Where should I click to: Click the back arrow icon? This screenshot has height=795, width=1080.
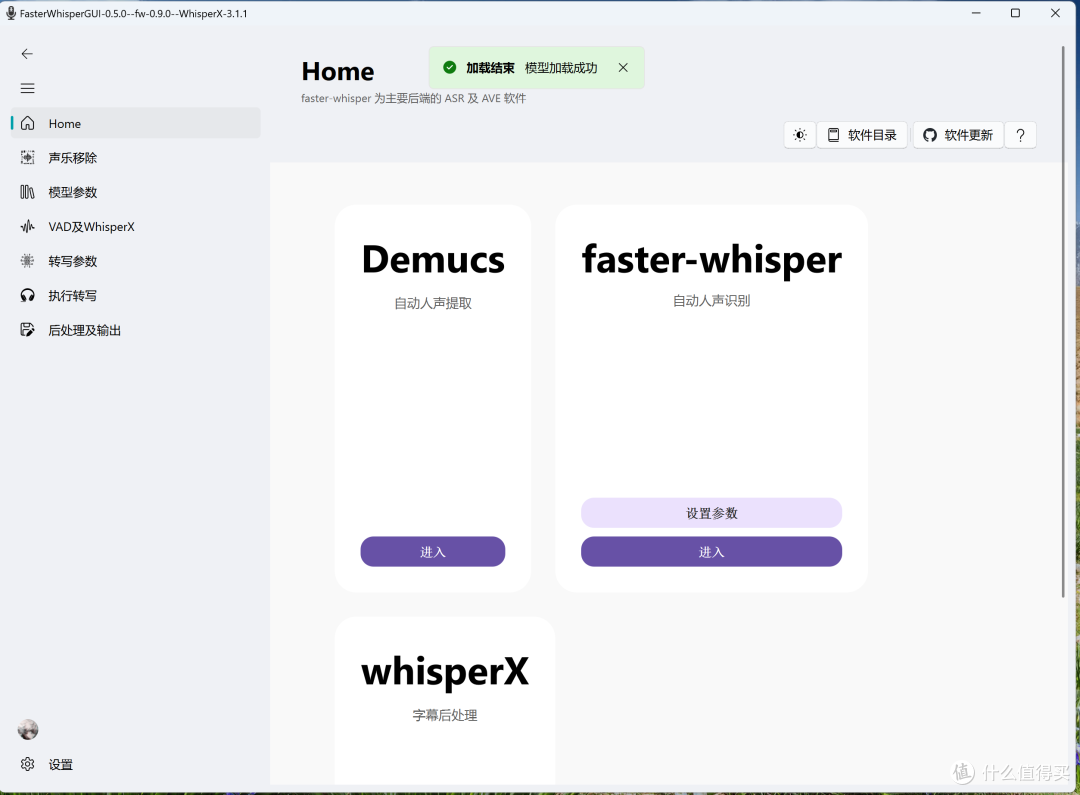pyautogui.click(x=27, y=54)
